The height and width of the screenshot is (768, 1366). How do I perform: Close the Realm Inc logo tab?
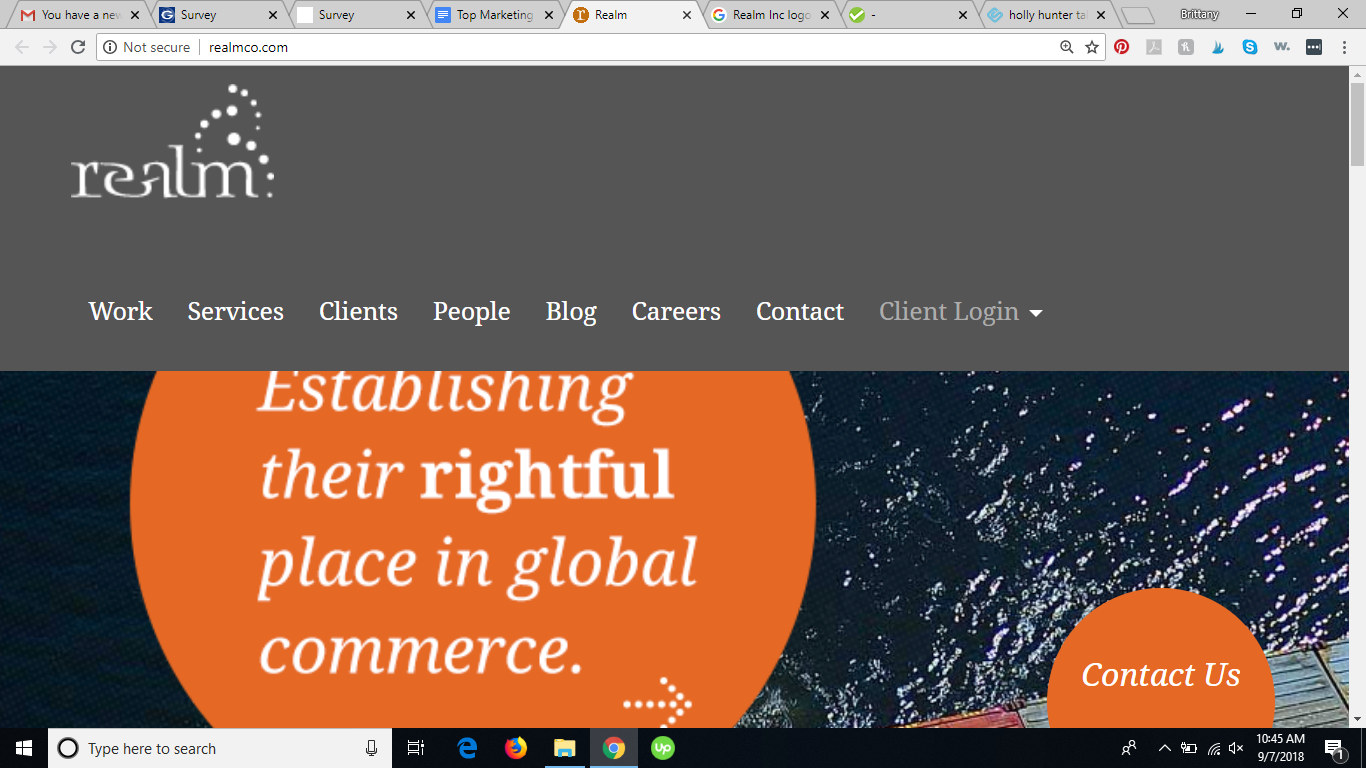point(825,15)
